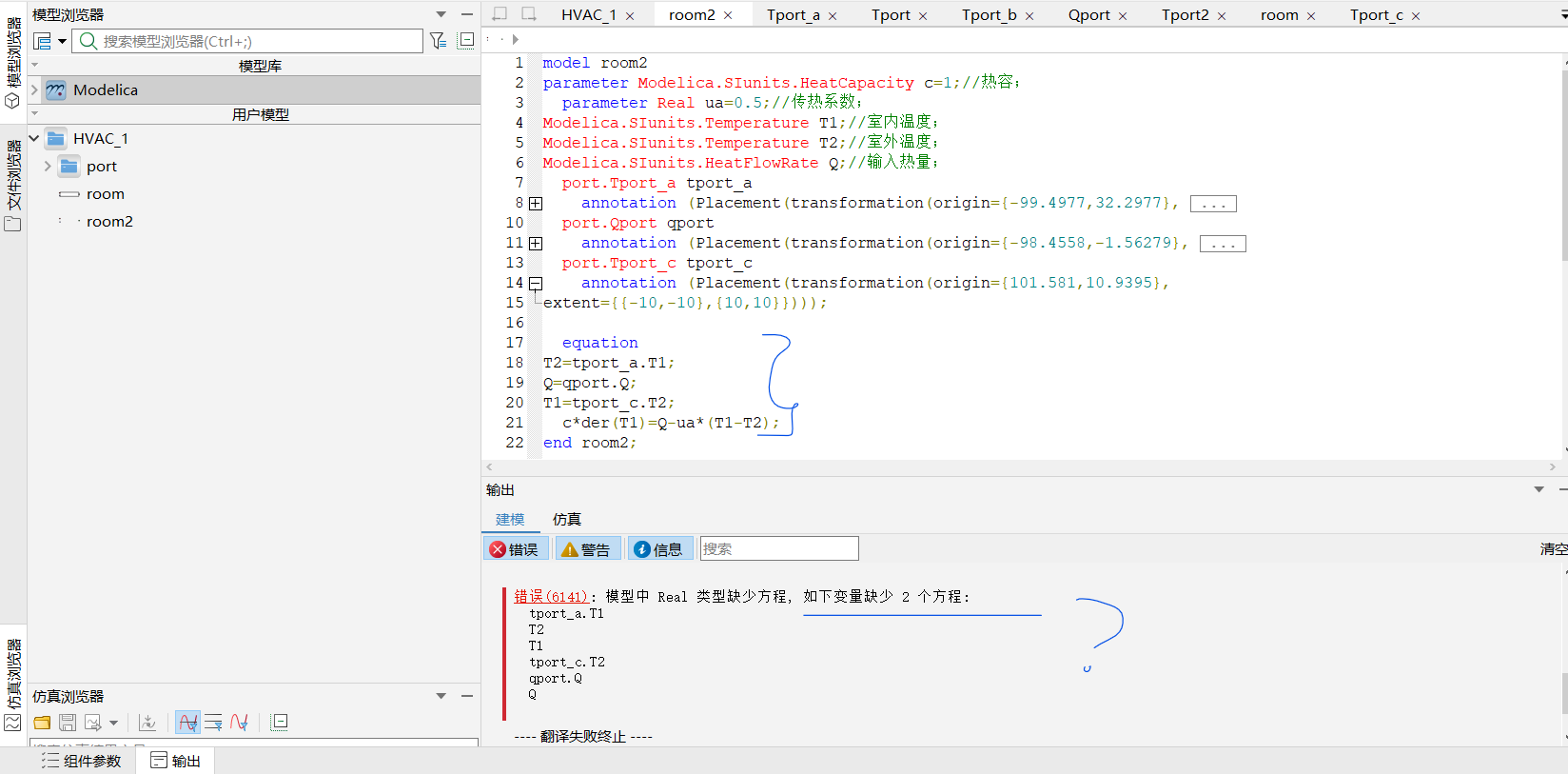This screenshot has width=1568, height=774.
Task: Activate the room editor tab
Action: [1279, 14]
